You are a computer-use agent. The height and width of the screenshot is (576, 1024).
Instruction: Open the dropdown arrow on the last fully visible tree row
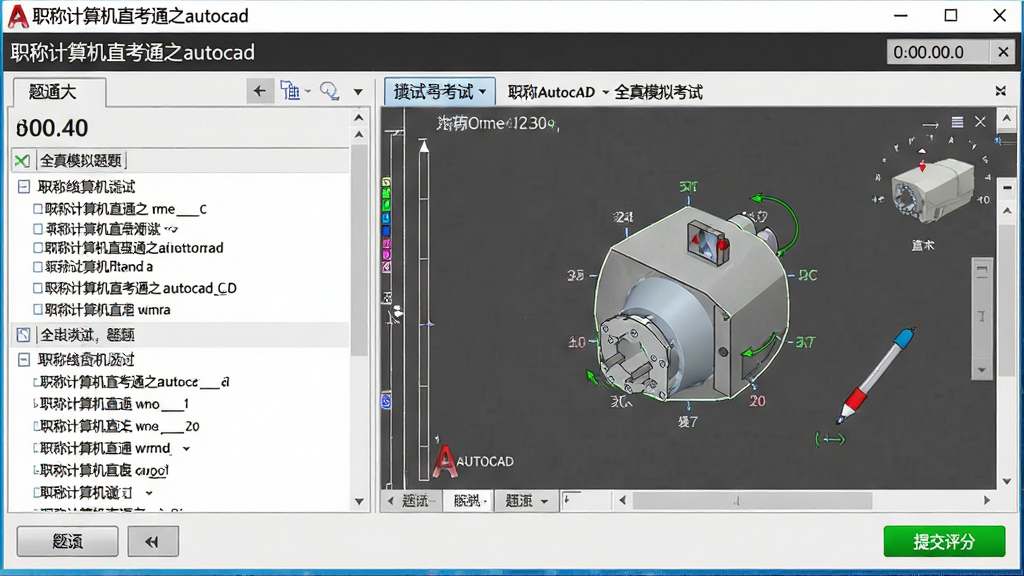(150, 493)
